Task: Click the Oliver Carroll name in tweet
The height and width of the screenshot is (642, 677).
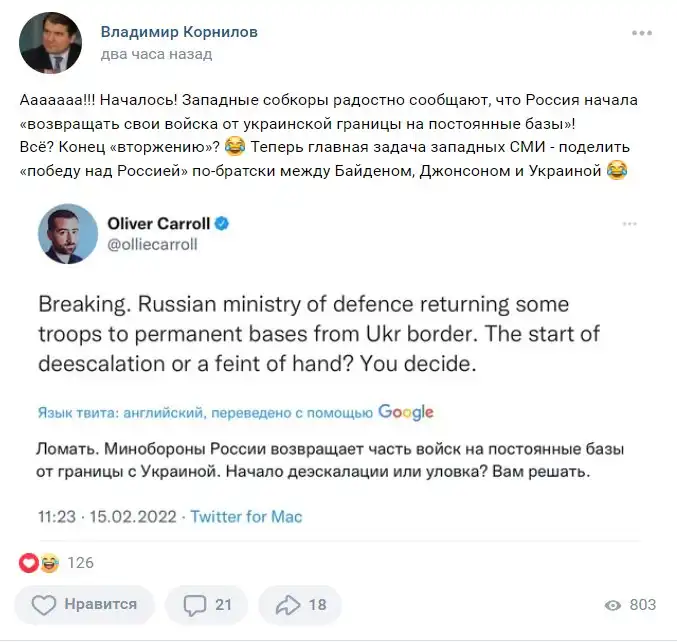Action: tap(155, 223)
